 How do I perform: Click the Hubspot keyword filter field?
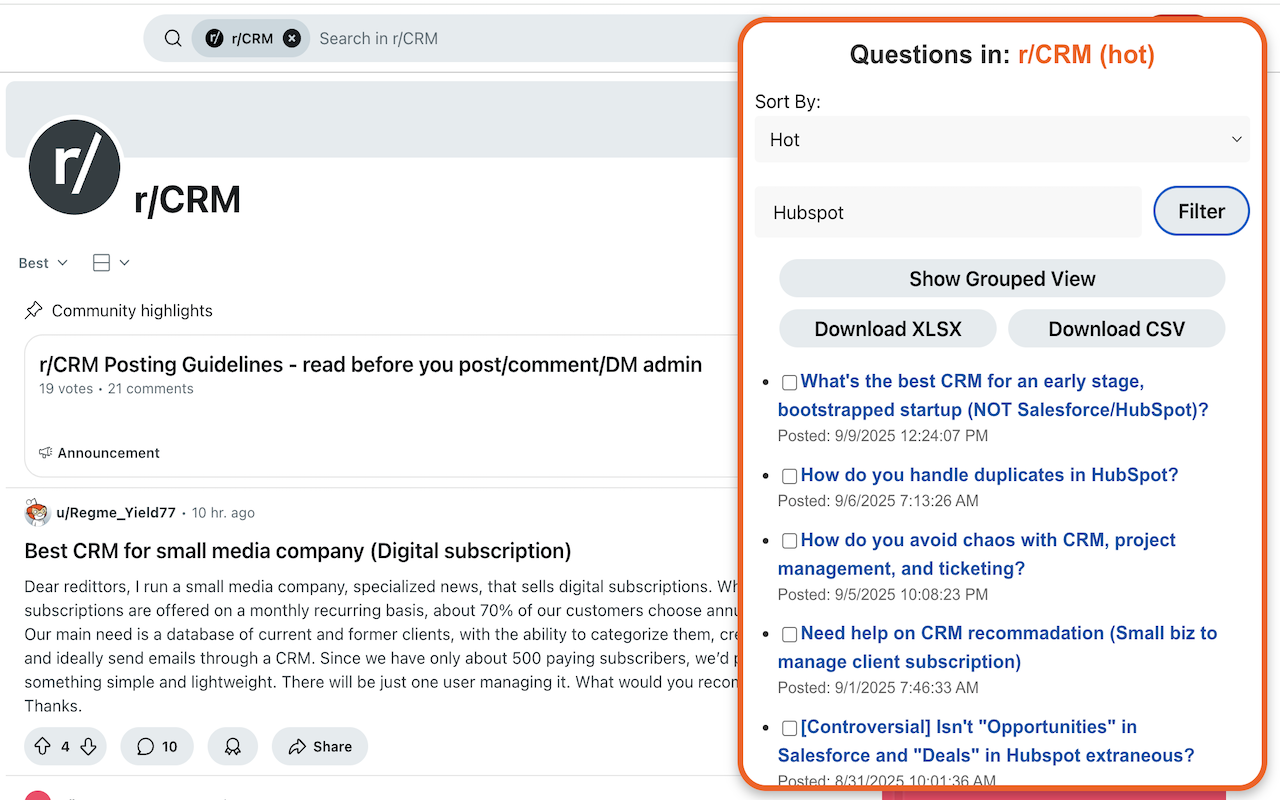click(947, 212)
